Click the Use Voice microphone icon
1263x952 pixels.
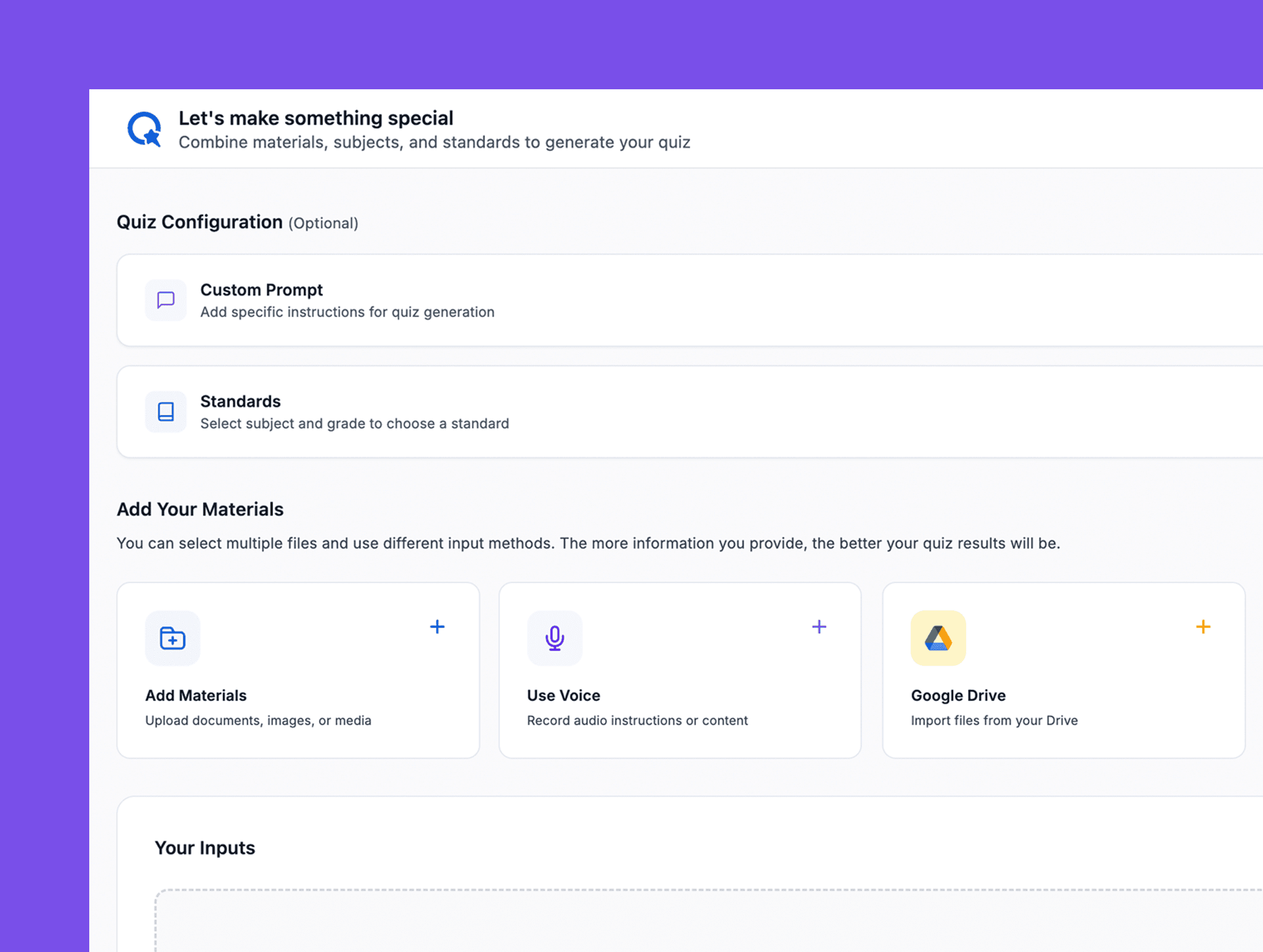[554, 638]
